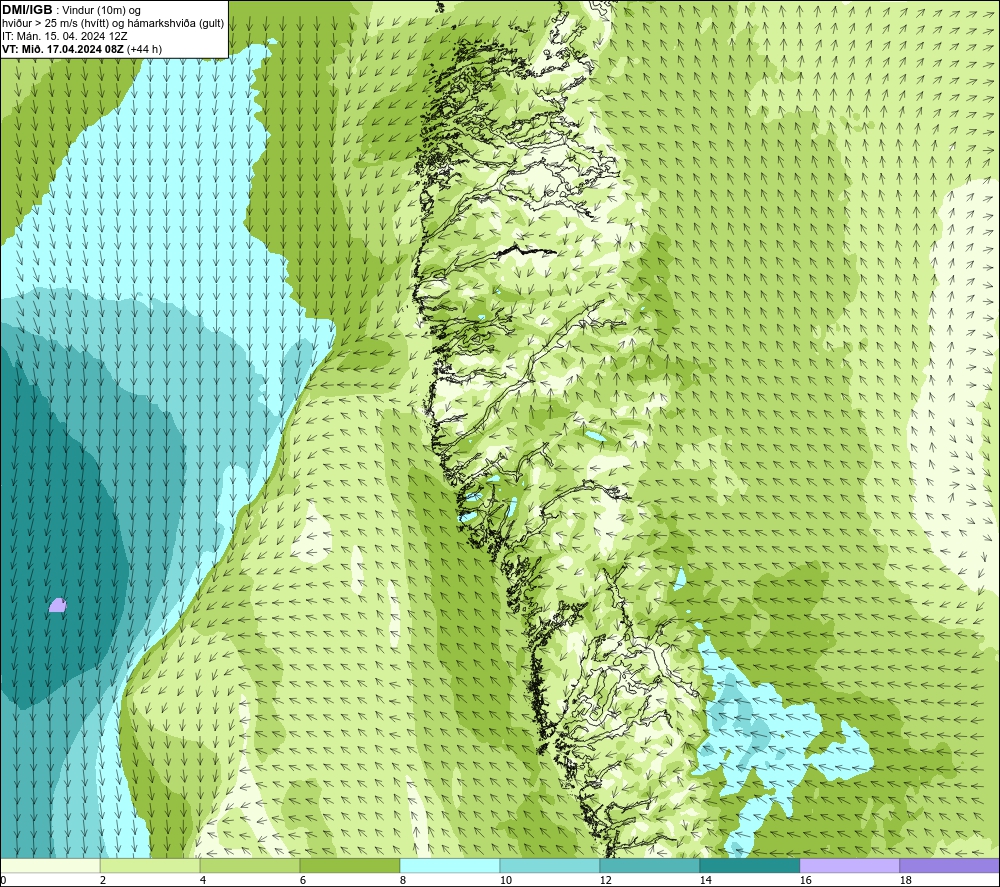Viewport: 1000px width, 887px height.
Task: Click the 2–4 m/s light green legend swatch
Action: click(x=150, y=865)
